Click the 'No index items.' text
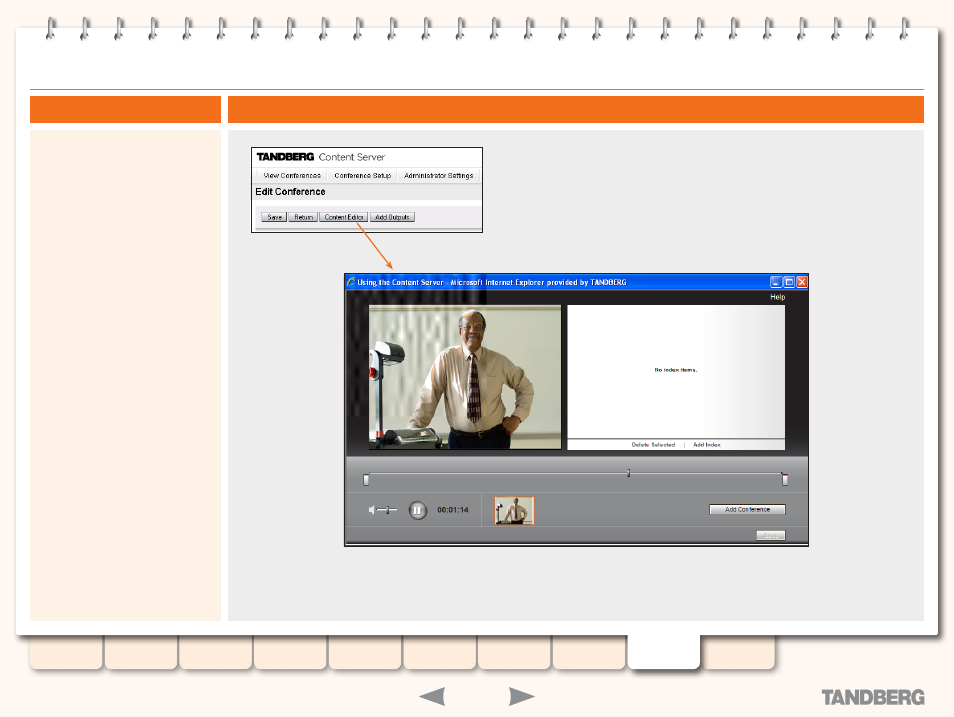This screenshot has width=954, height=717. [675, 370]
